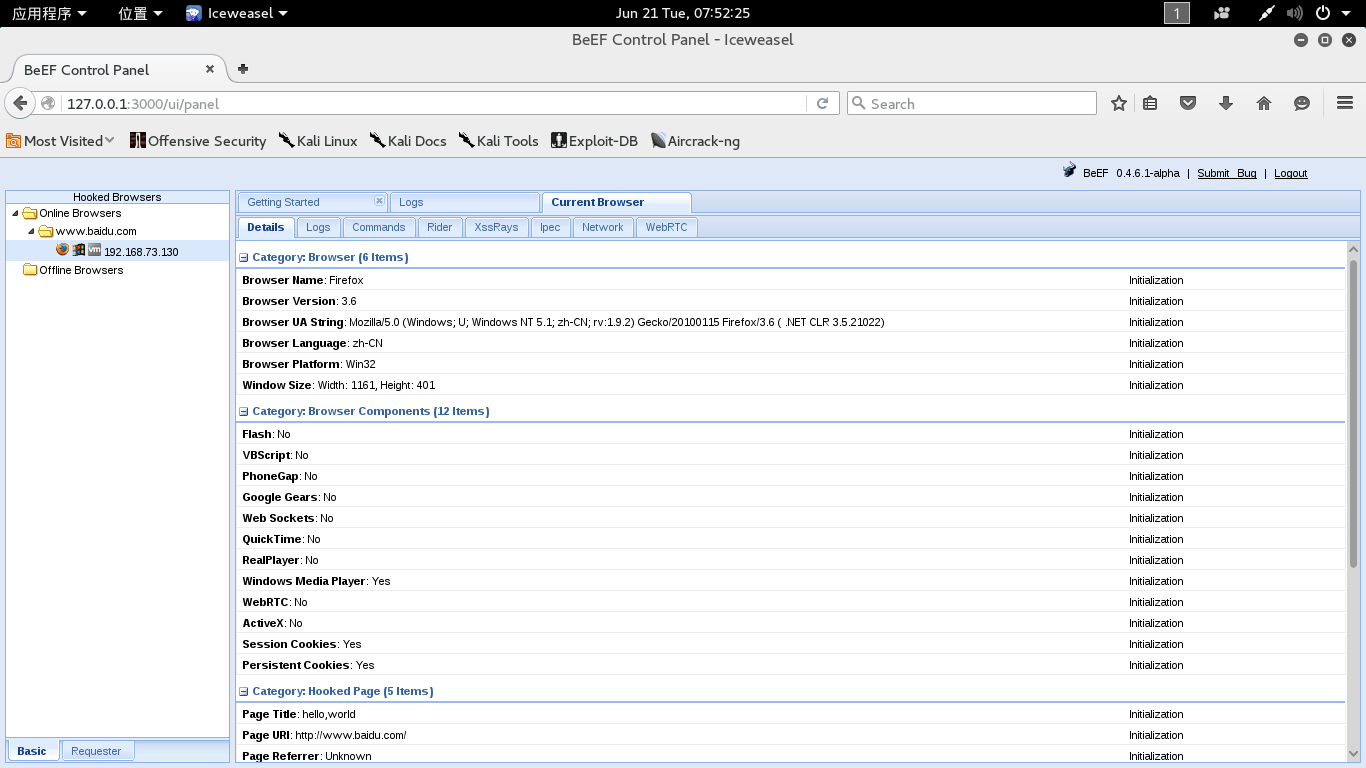Click the browser back arrow button
This screenshot has height=768, width=1366.
(20, 103)
